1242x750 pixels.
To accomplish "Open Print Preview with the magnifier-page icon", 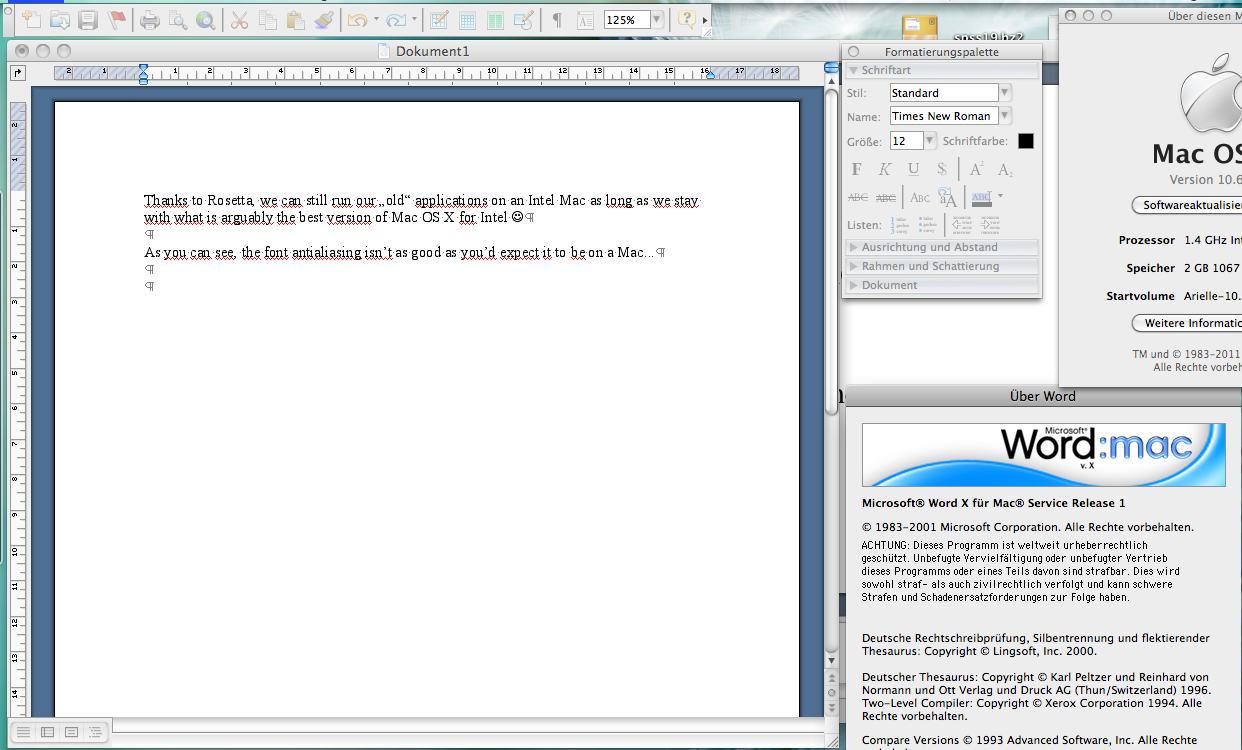I will [178, 19].
